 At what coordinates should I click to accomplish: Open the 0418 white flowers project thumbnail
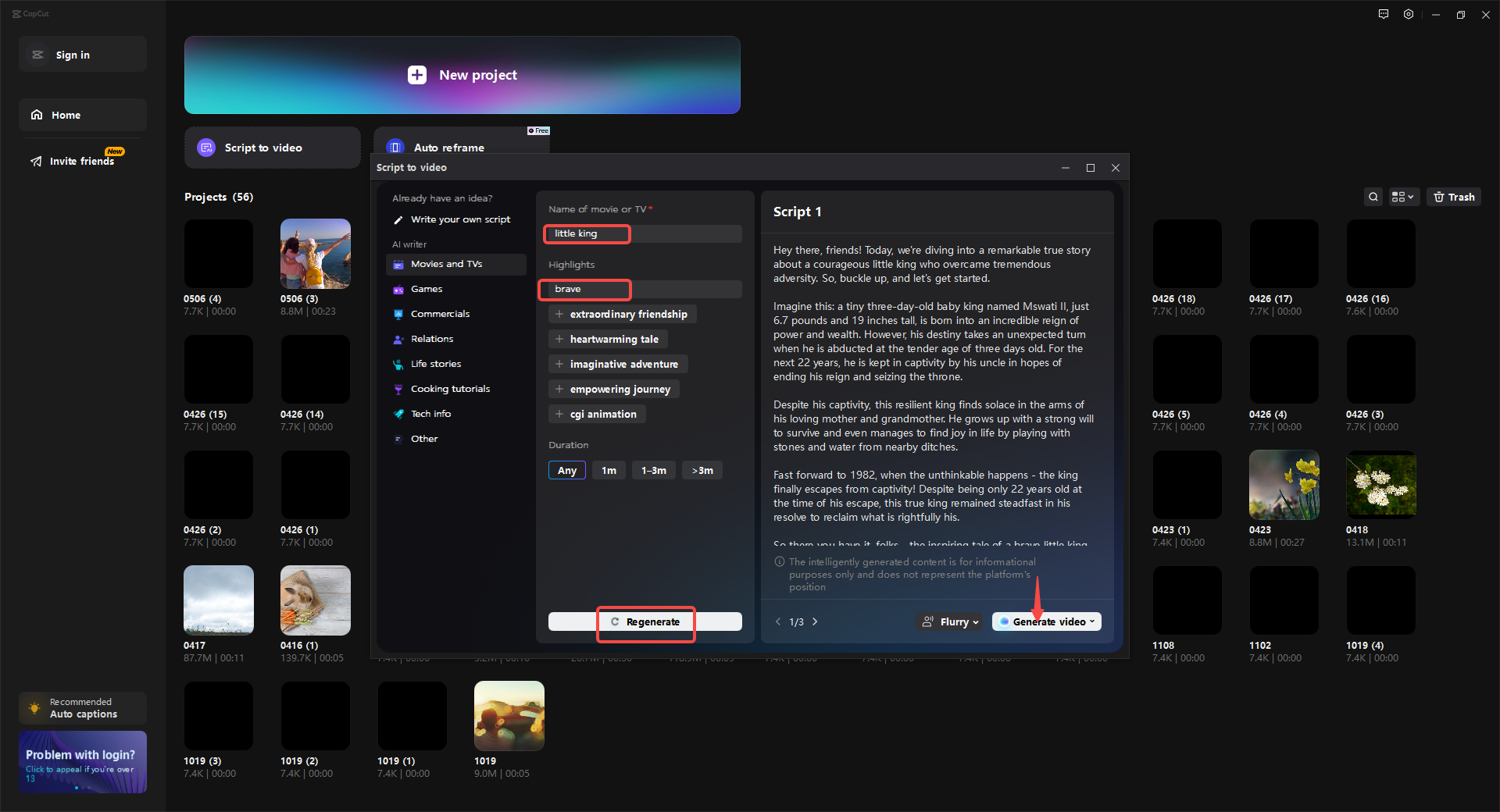1381,485
